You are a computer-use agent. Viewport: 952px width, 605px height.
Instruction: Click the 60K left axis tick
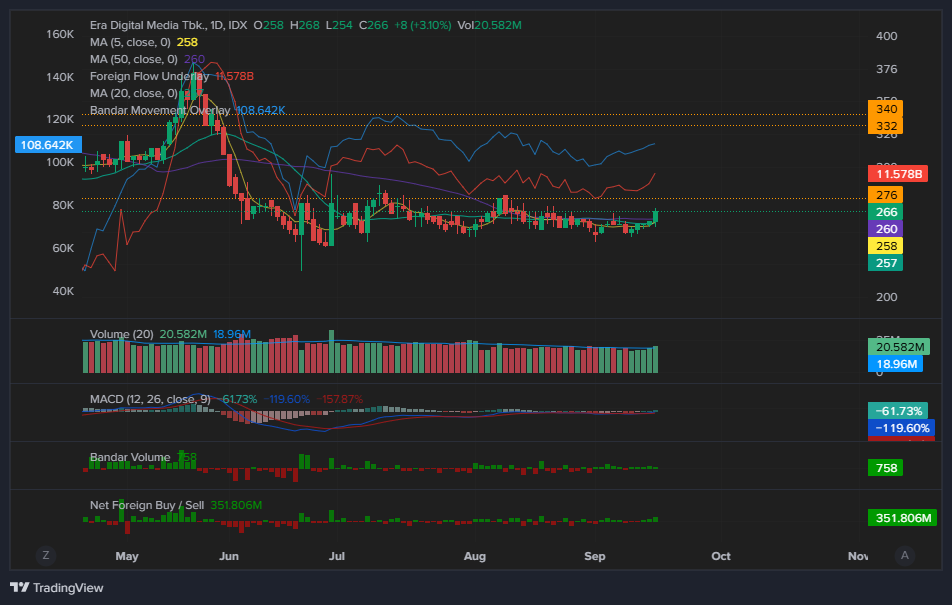tap(63, 248)
